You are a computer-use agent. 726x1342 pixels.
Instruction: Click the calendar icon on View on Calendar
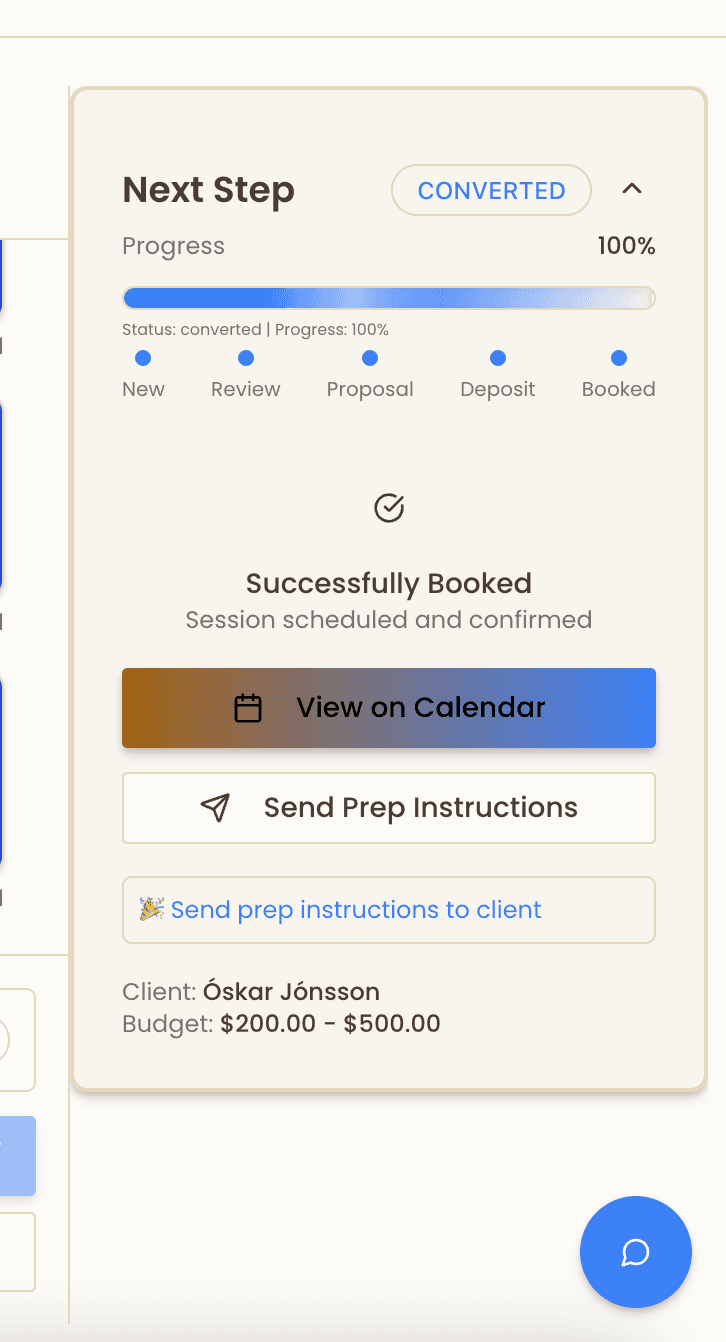coord(248,708)
